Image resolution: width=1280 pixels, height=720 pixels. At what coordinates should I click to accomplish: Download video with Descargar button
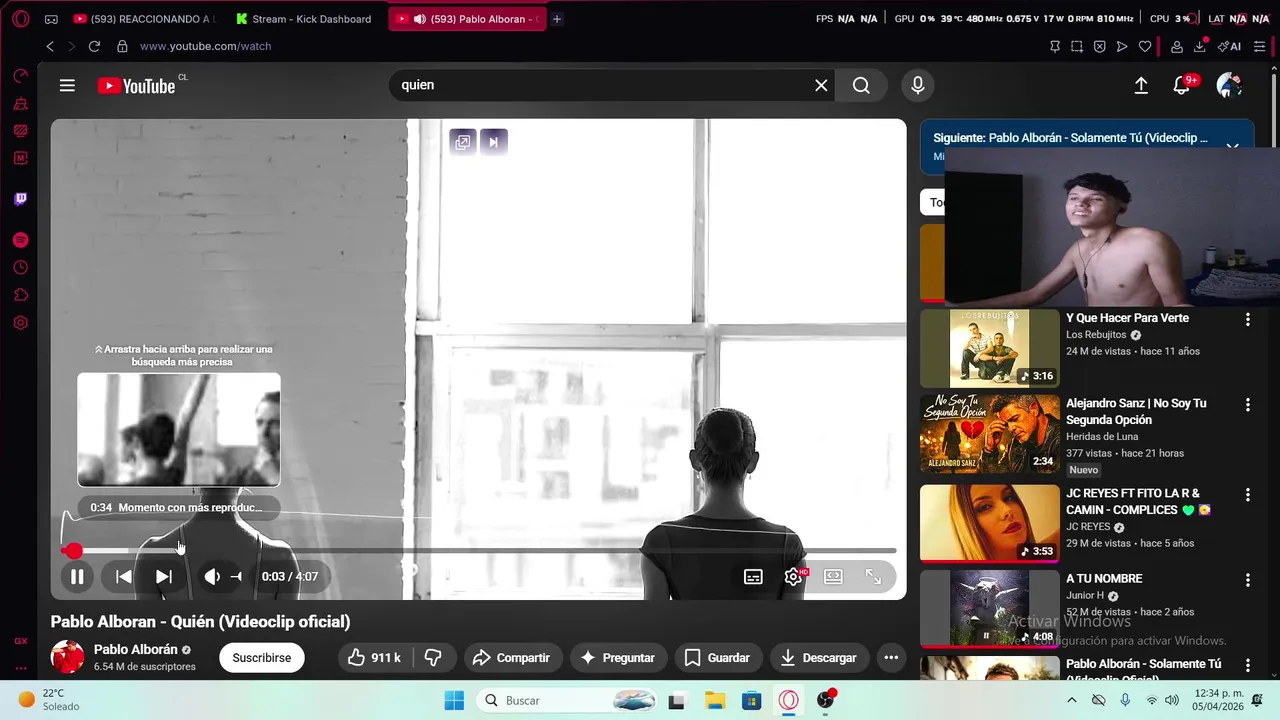[819, 657]
